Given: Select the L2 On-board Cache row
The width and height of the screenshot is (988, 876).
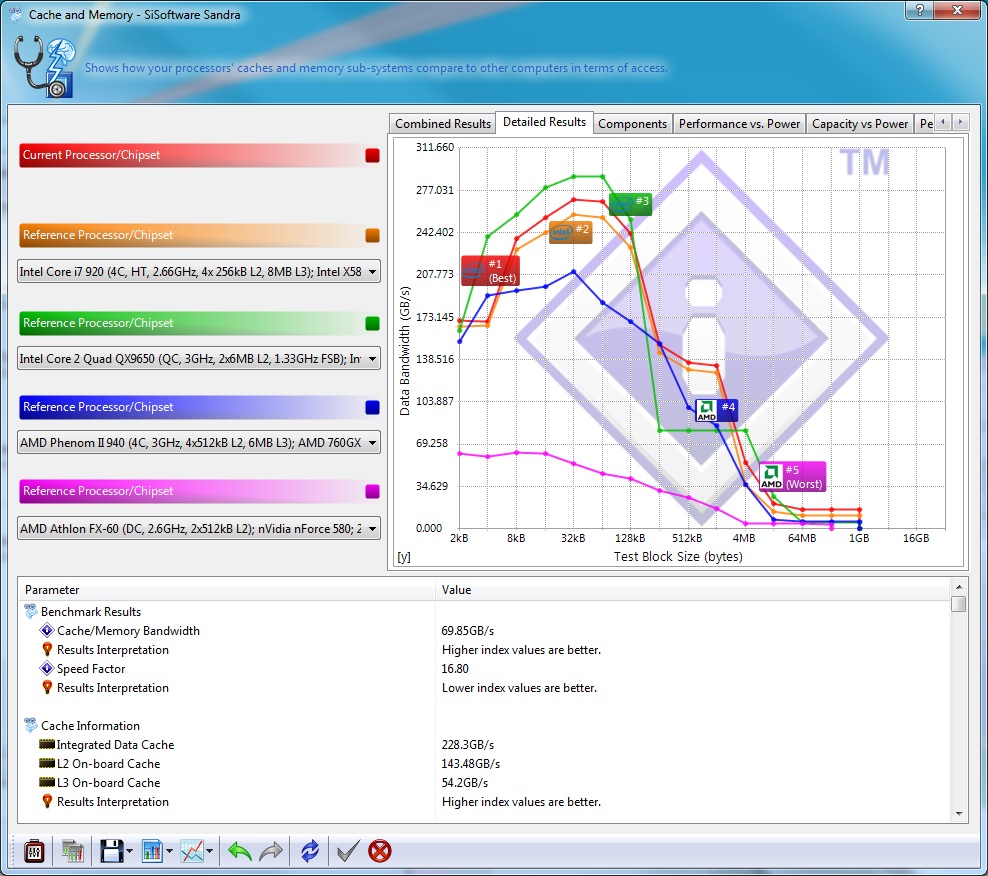Looking at the screenshot, I should 484,763.
